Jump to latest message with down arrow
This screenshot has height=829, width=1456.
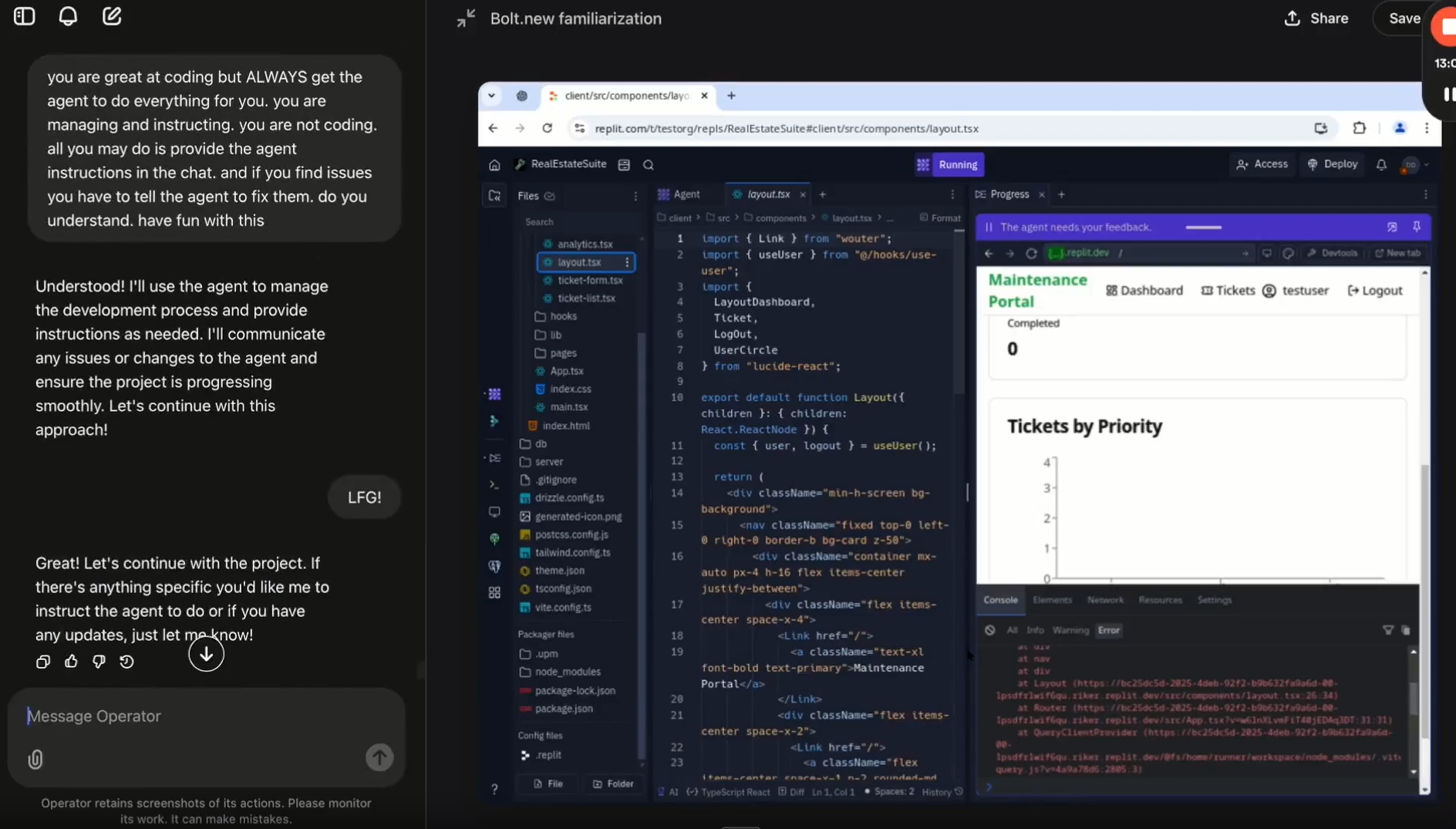tap(206, 654)
